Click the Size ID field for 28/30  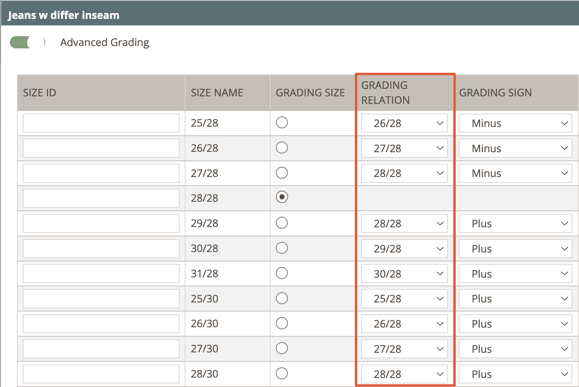tap(101, 374)
